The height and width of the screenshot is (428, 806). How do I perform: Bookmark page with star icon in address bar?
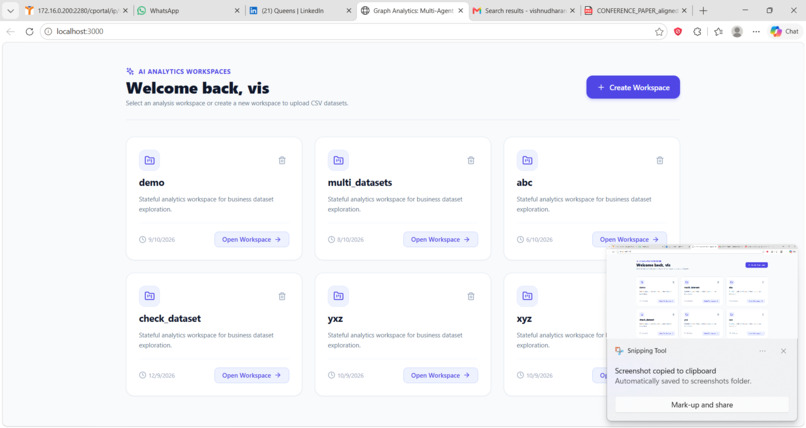coord(659,32)
